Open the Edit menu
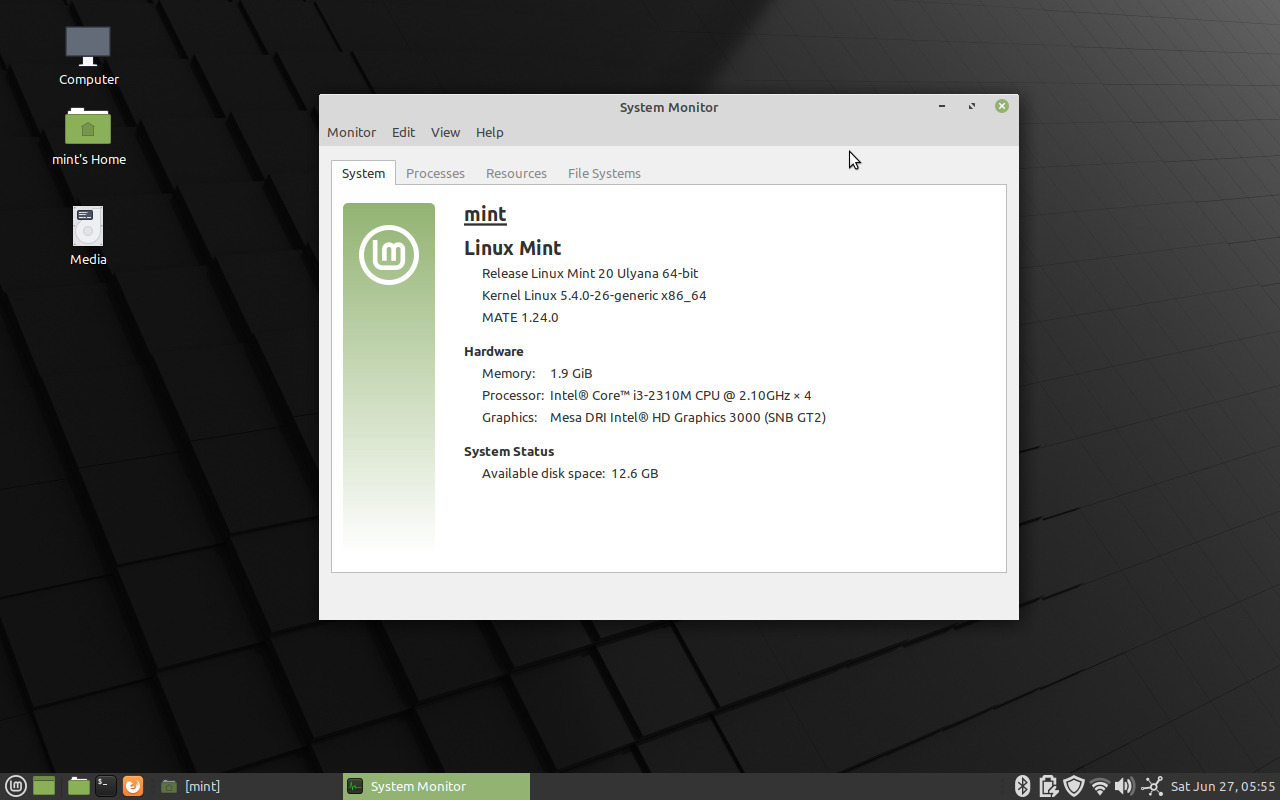The width and height of the screenshot is (1280, 800). 403,132
